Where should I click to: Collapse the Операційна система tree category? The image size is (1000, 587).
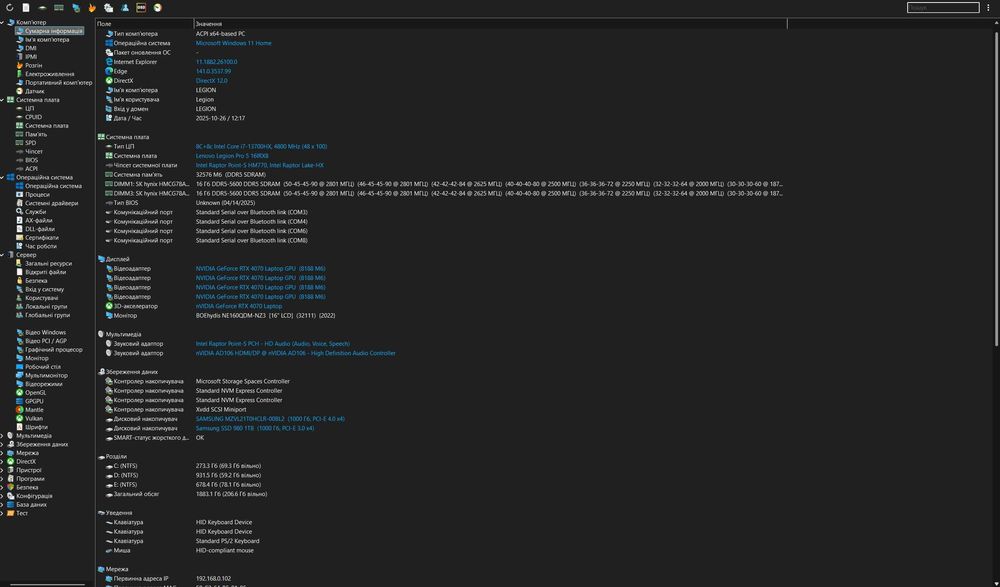[x=3, y=177]
